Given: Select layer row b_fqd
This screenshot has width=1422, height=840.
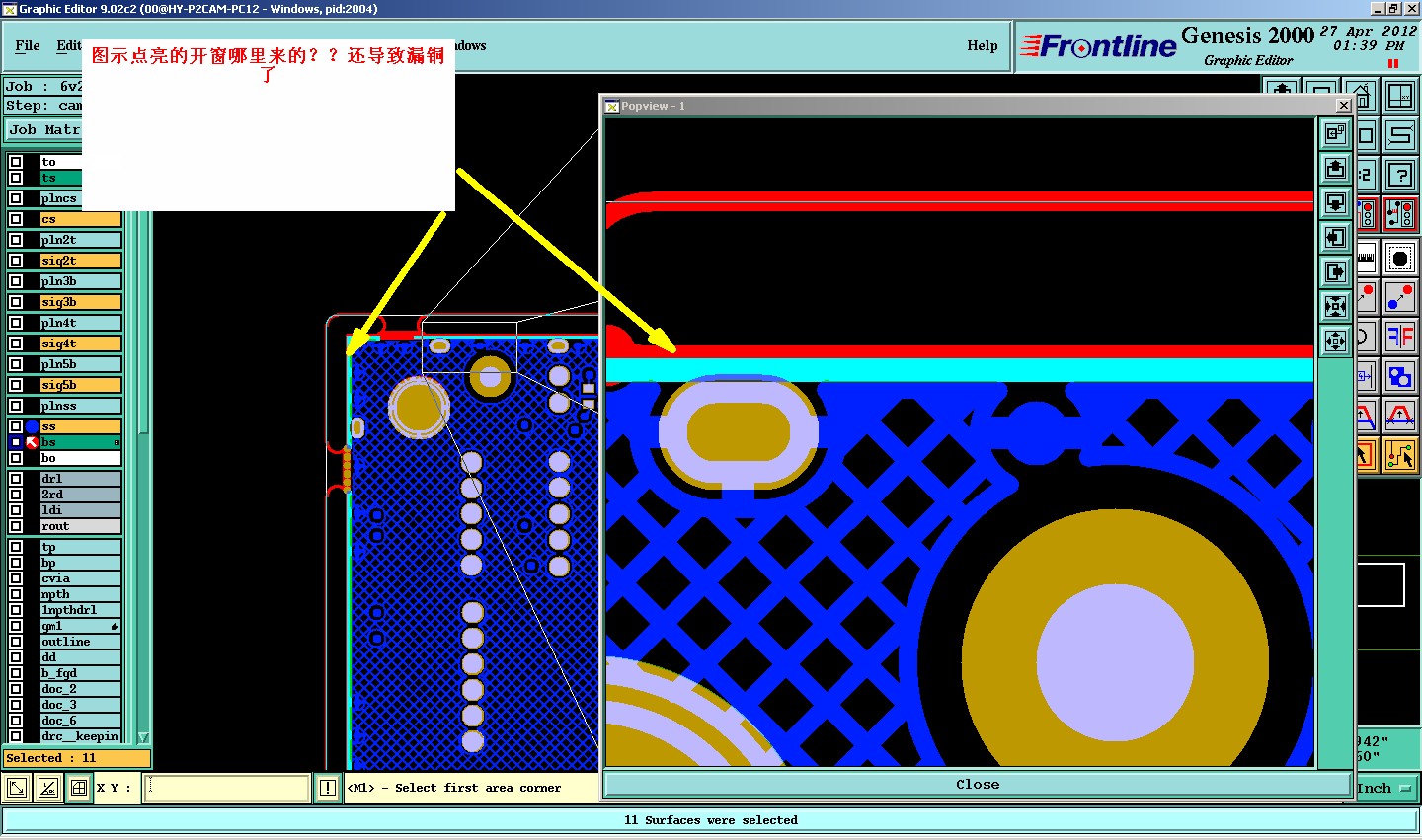Looking at the screenshot, I should 80,673.
